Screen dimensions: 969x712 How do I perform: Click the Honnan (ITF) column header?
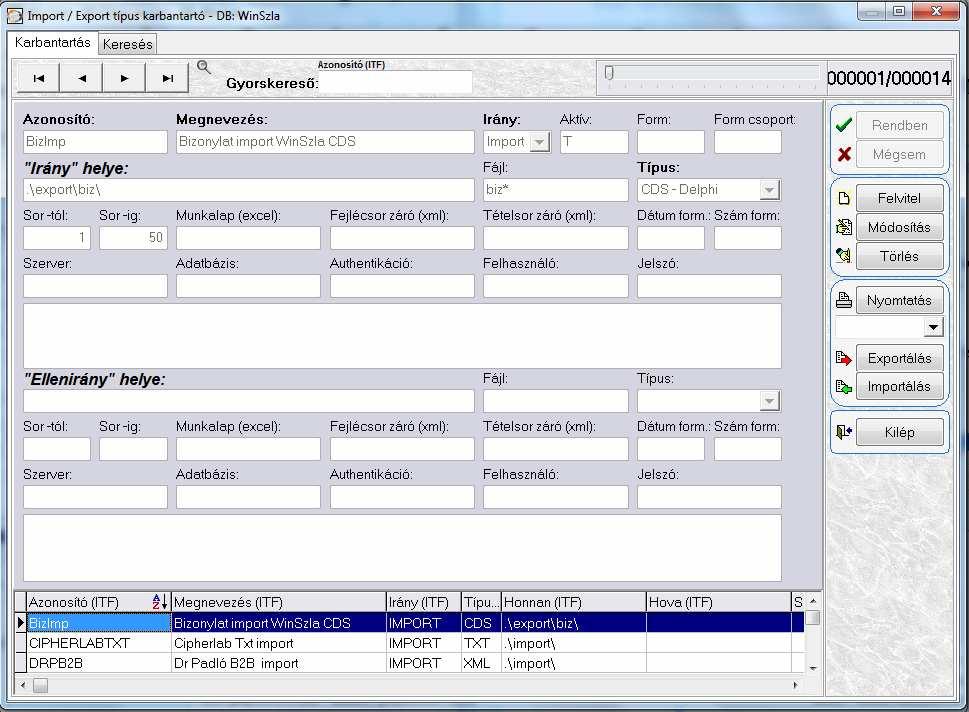(x=573, y=602)
